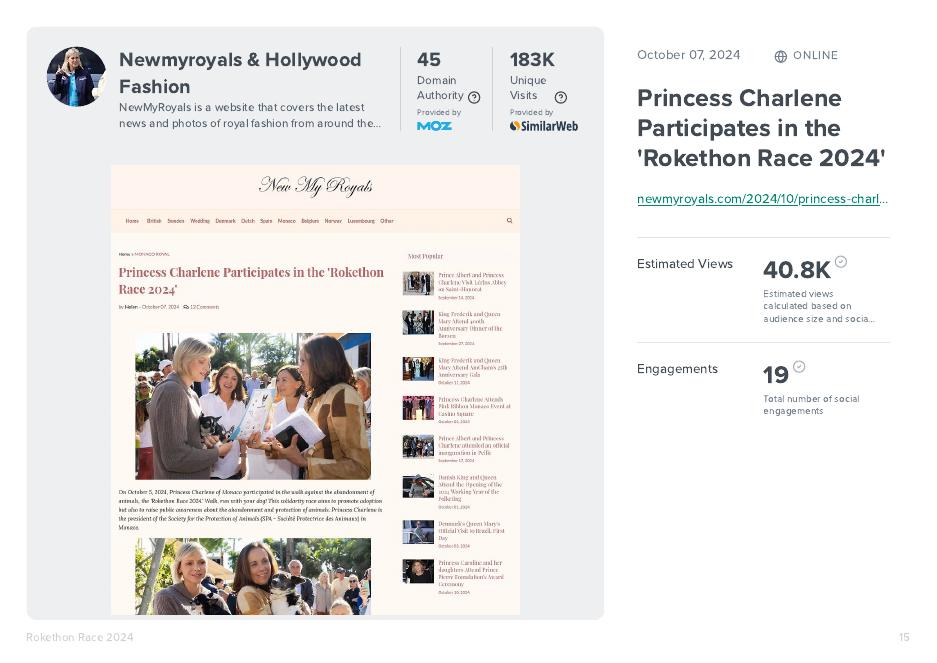This screenshot has height=663, width=937.
Task: Select Monaco in the site navigation menu
Action: [287, 221]
